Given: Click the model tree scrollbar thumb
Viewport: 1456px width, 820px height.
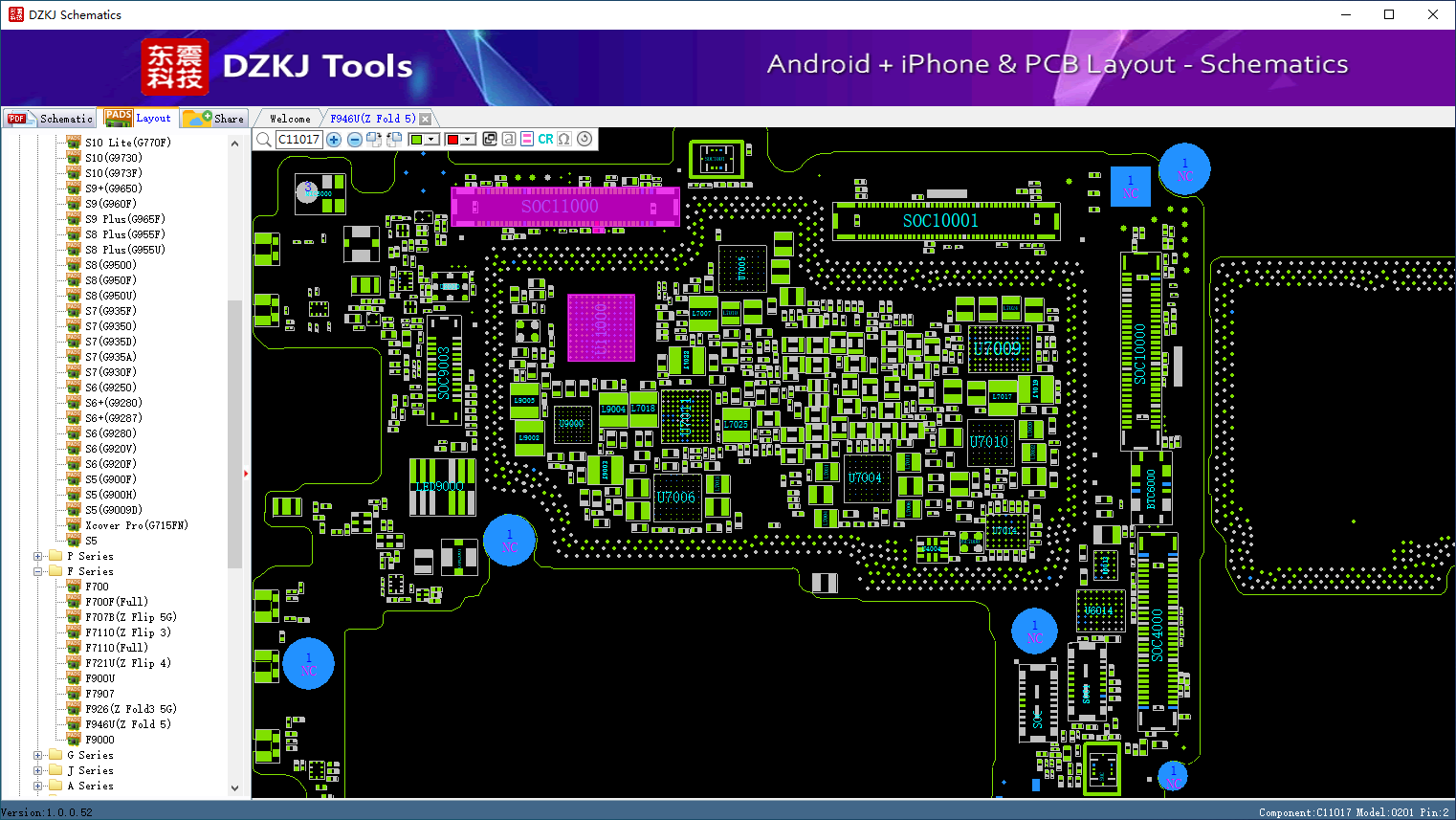Looking at the screenshot, I should pos(235,435).
